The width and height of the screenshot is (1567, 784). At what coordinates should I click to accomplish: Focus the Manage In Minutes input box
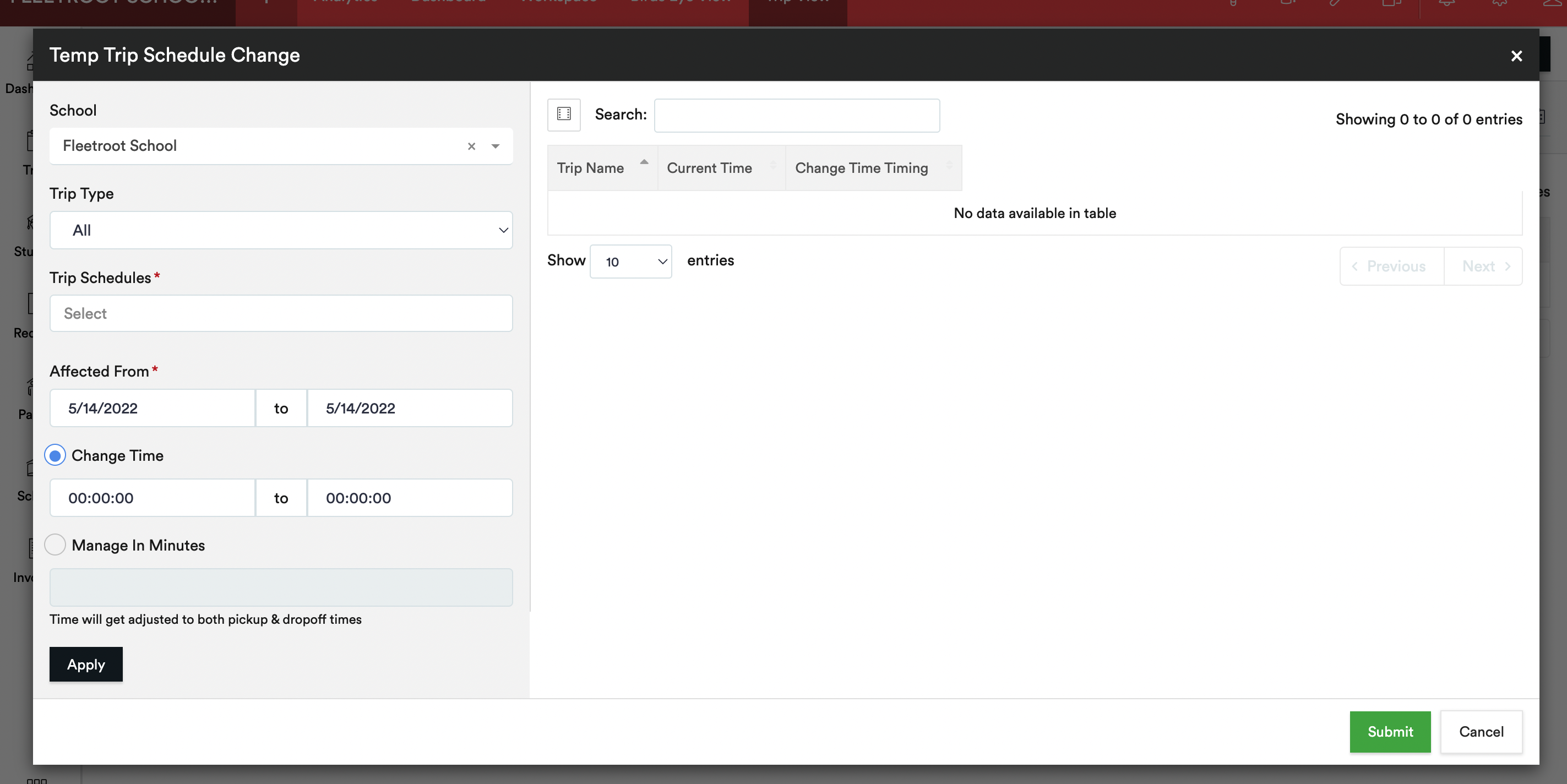[x=281, y=587]
